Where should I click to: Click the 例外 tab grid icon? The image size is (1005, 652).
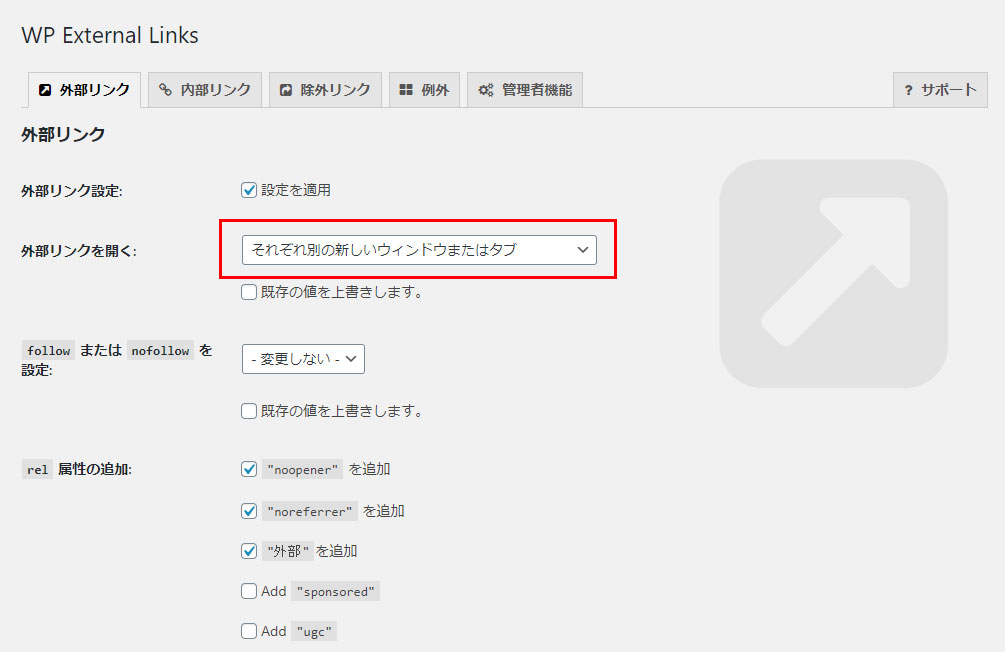click(406, 90)
